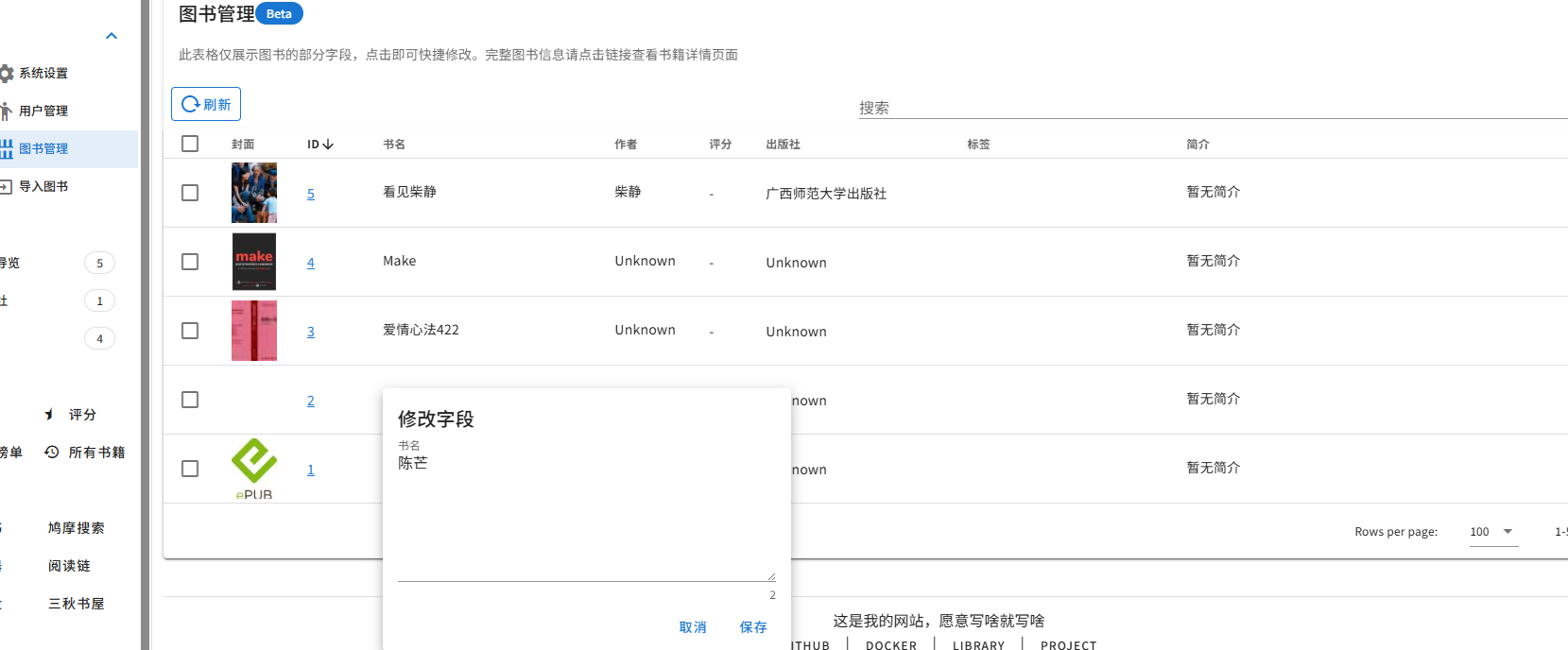Click the 系统设置 gear icon

coord(7,73)
